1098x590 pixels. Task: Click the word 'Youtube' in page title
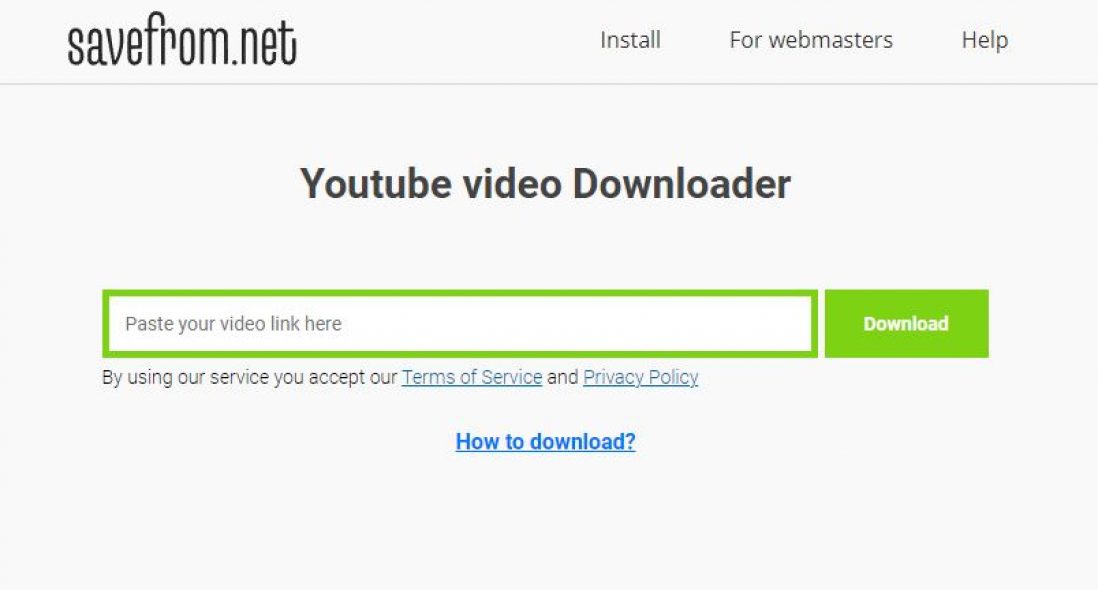pyautogui.click(x=376, y=184)
